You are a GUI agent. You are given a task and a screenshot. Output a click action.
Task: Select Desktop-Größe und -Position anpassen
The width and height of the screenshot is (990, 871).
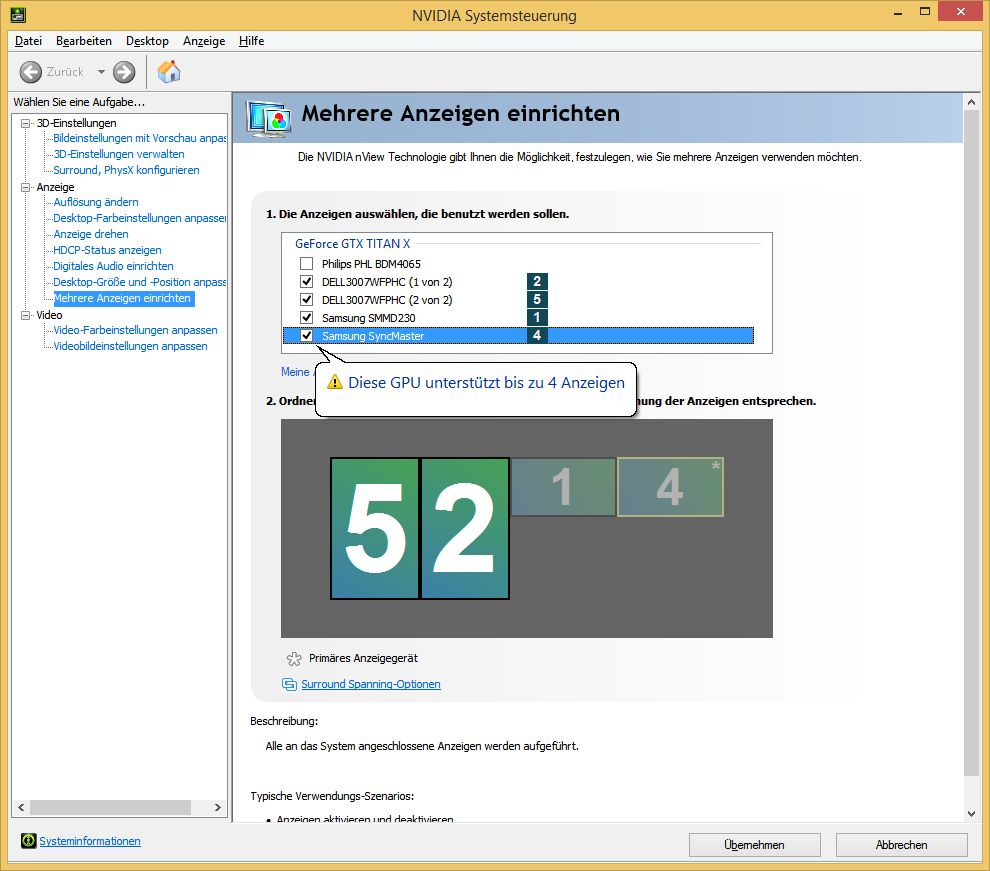pos(140,282)
